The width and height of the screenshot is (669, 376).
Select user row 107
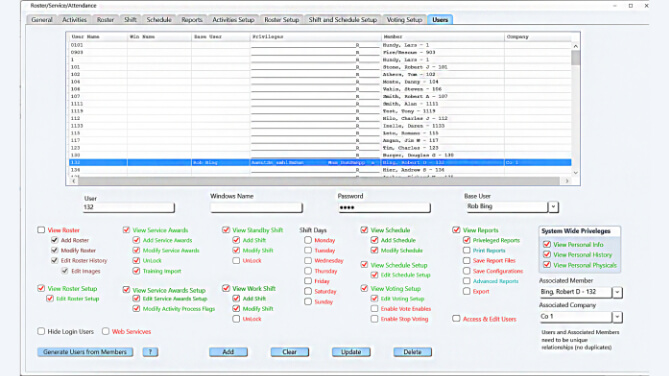[320, 96]
